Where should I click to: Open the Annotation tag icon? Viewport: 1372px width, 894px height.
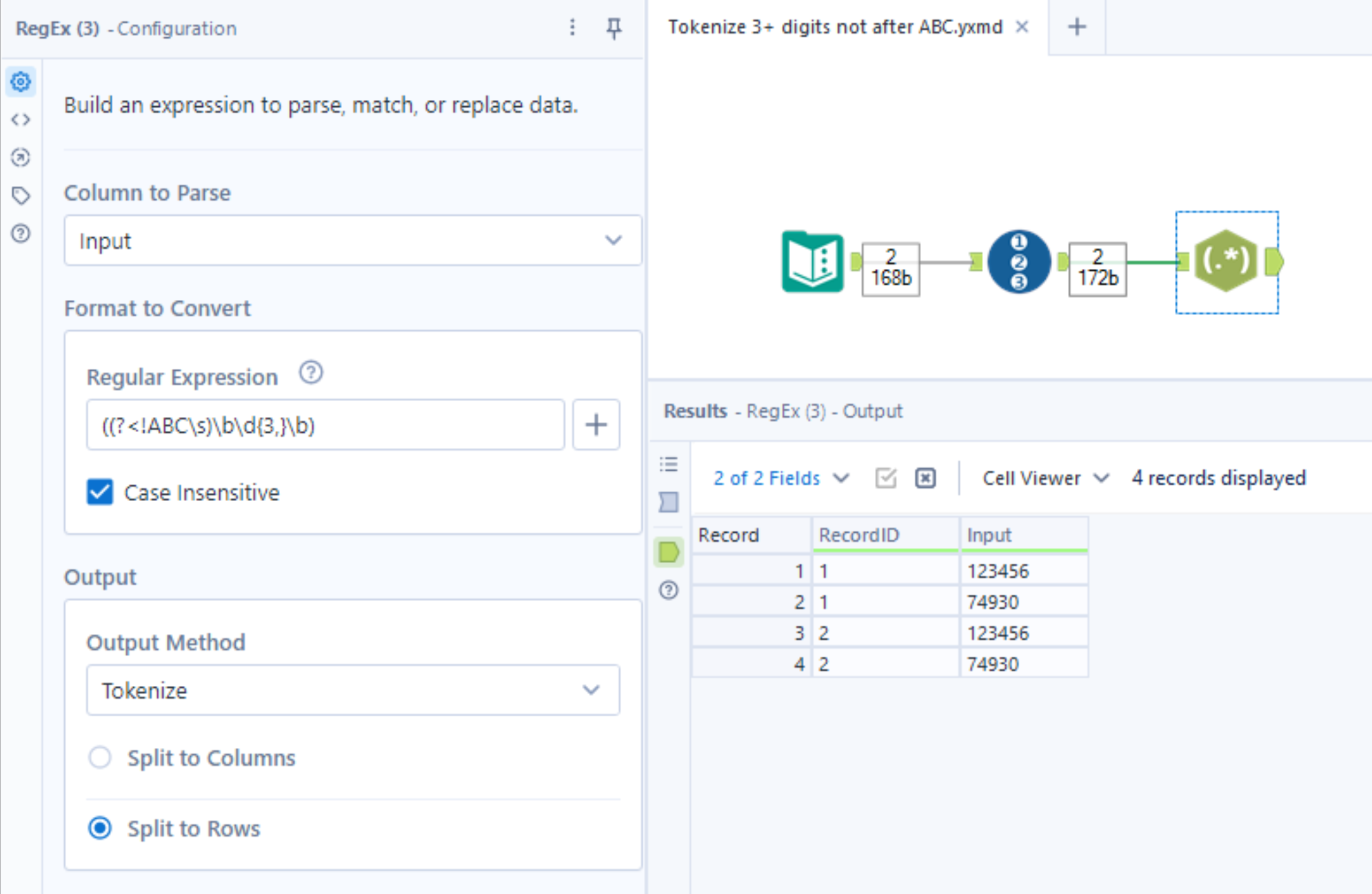click(21, 196)
